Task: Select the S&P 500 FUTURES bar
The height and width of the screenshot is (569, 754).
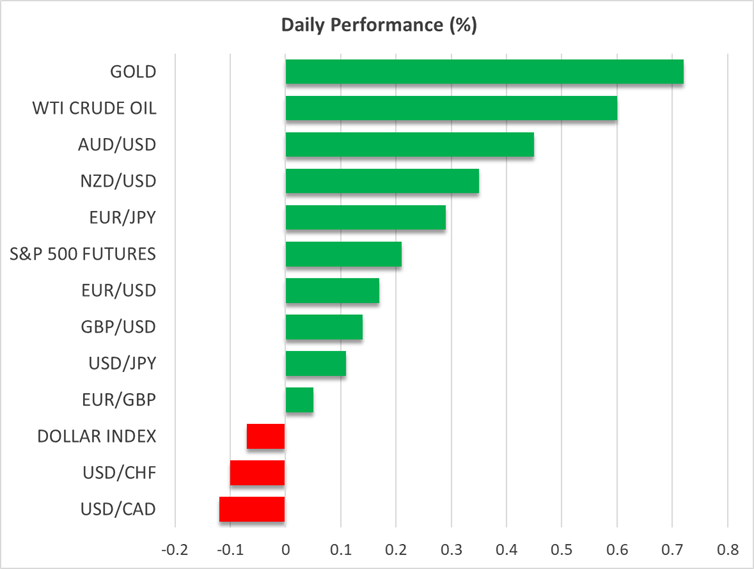Action: point(343,254)
